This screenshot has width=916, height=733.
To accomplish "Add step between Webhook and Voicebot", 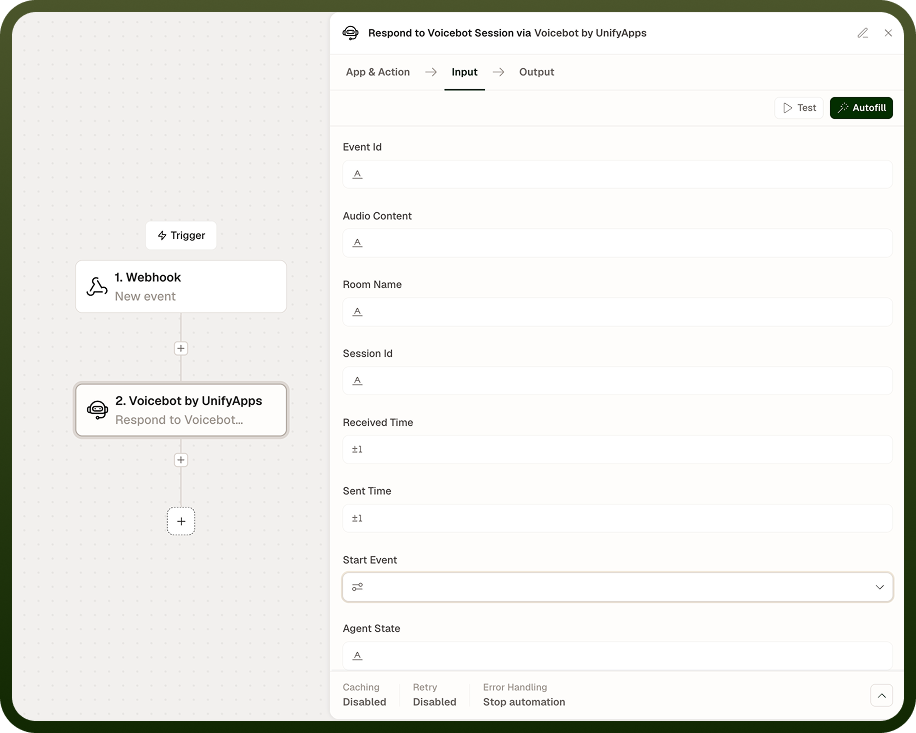I will click(181, 349).
